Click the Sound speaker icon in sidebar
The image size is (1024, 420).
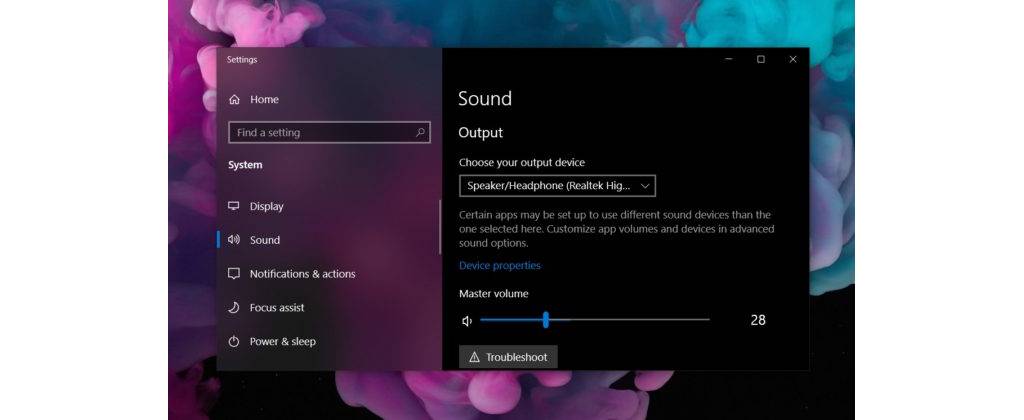(234, 240)
